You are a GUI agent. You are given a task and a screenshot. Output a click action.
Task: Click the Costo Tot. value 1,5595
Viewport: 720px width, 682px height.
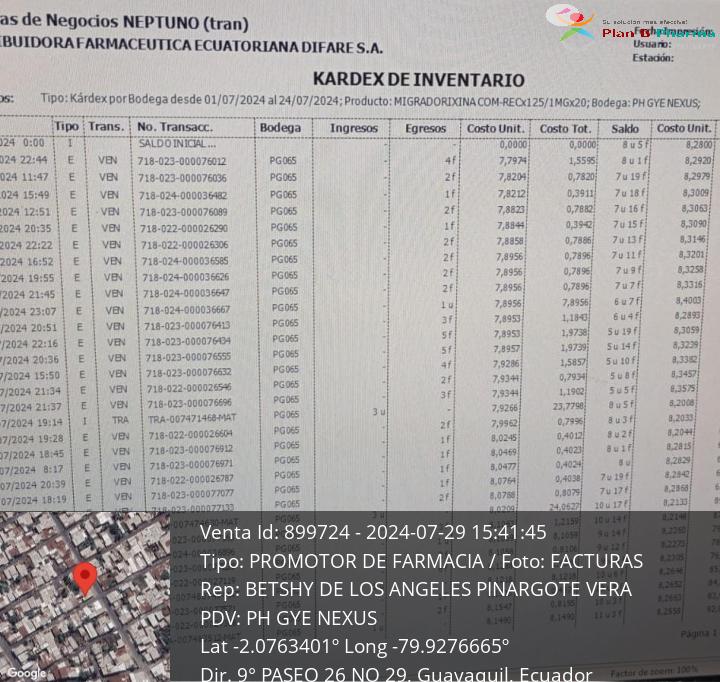(582, 161)
